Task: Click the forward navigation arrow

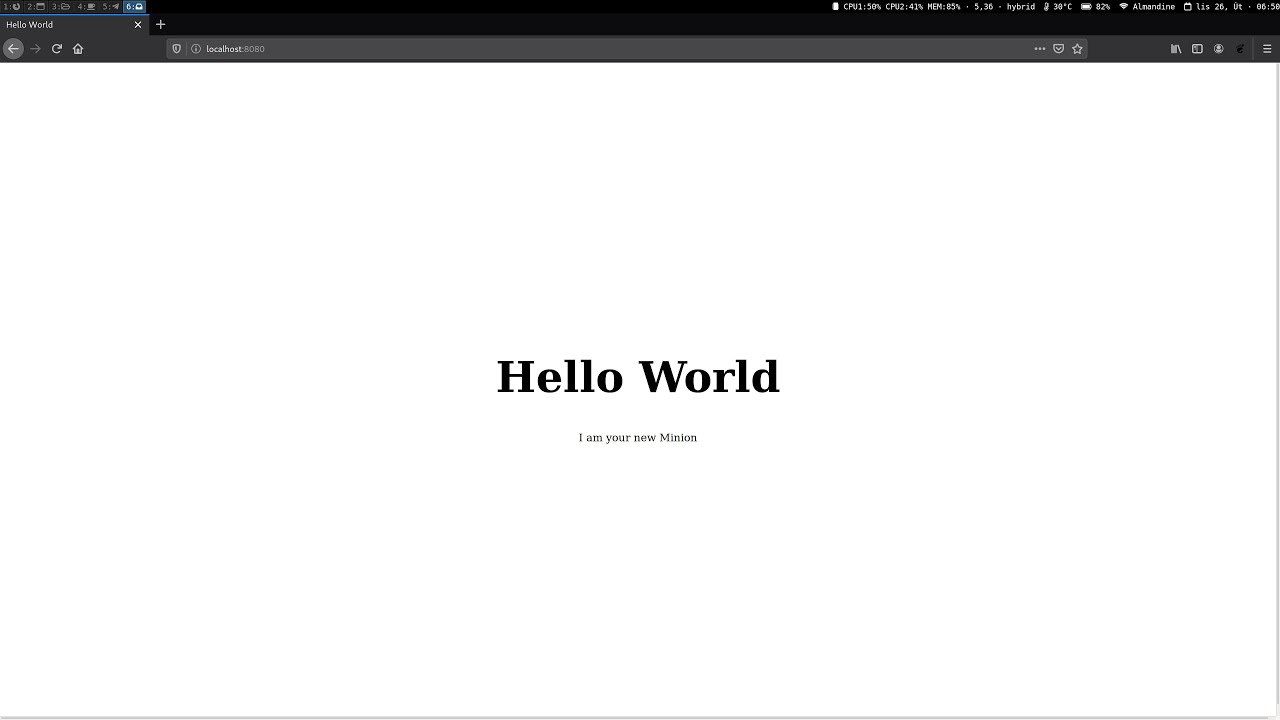Action: click(x=35, y=48)
